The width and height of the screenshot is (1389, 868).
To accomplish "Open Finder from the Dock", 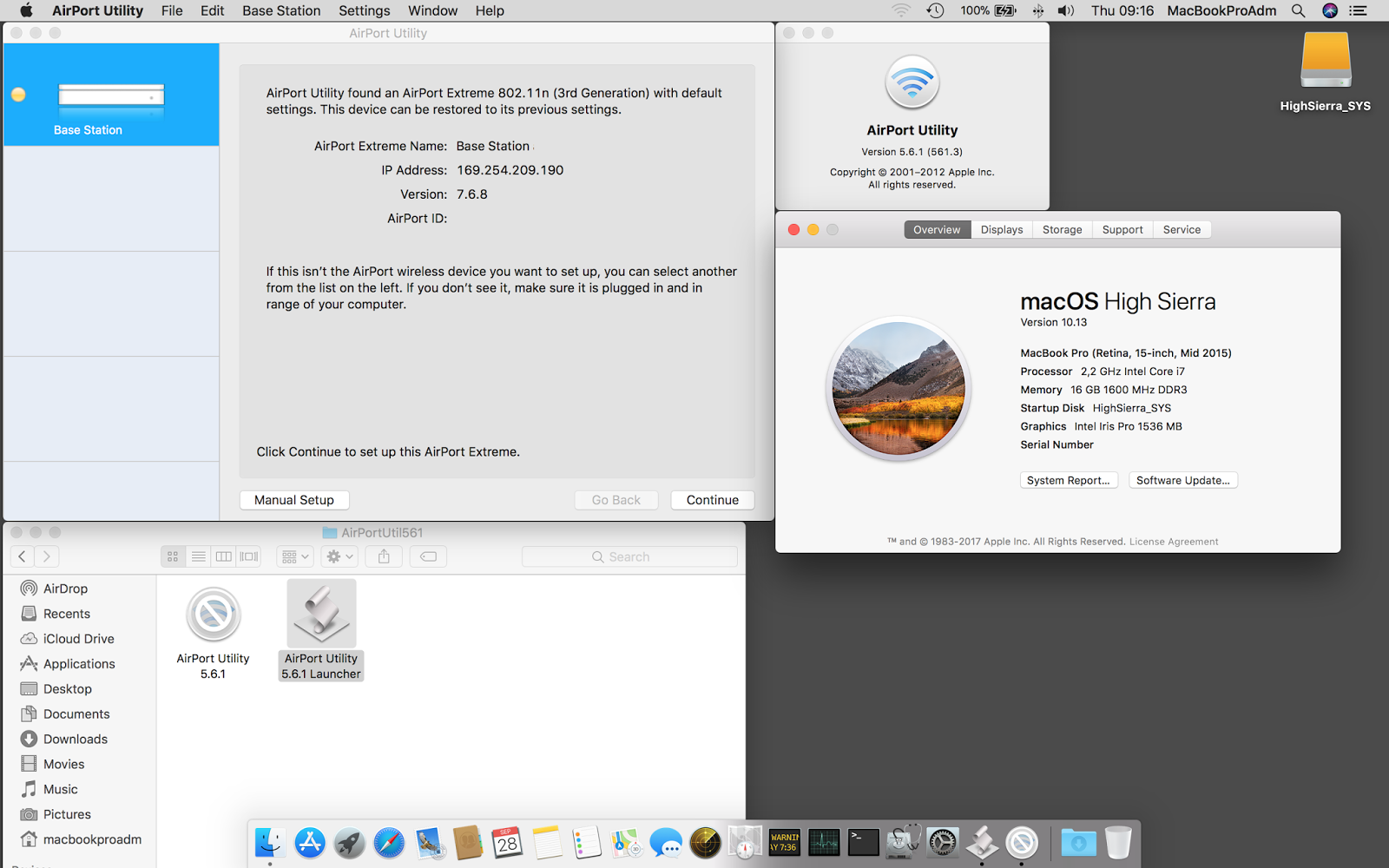I will coord(269,842).
